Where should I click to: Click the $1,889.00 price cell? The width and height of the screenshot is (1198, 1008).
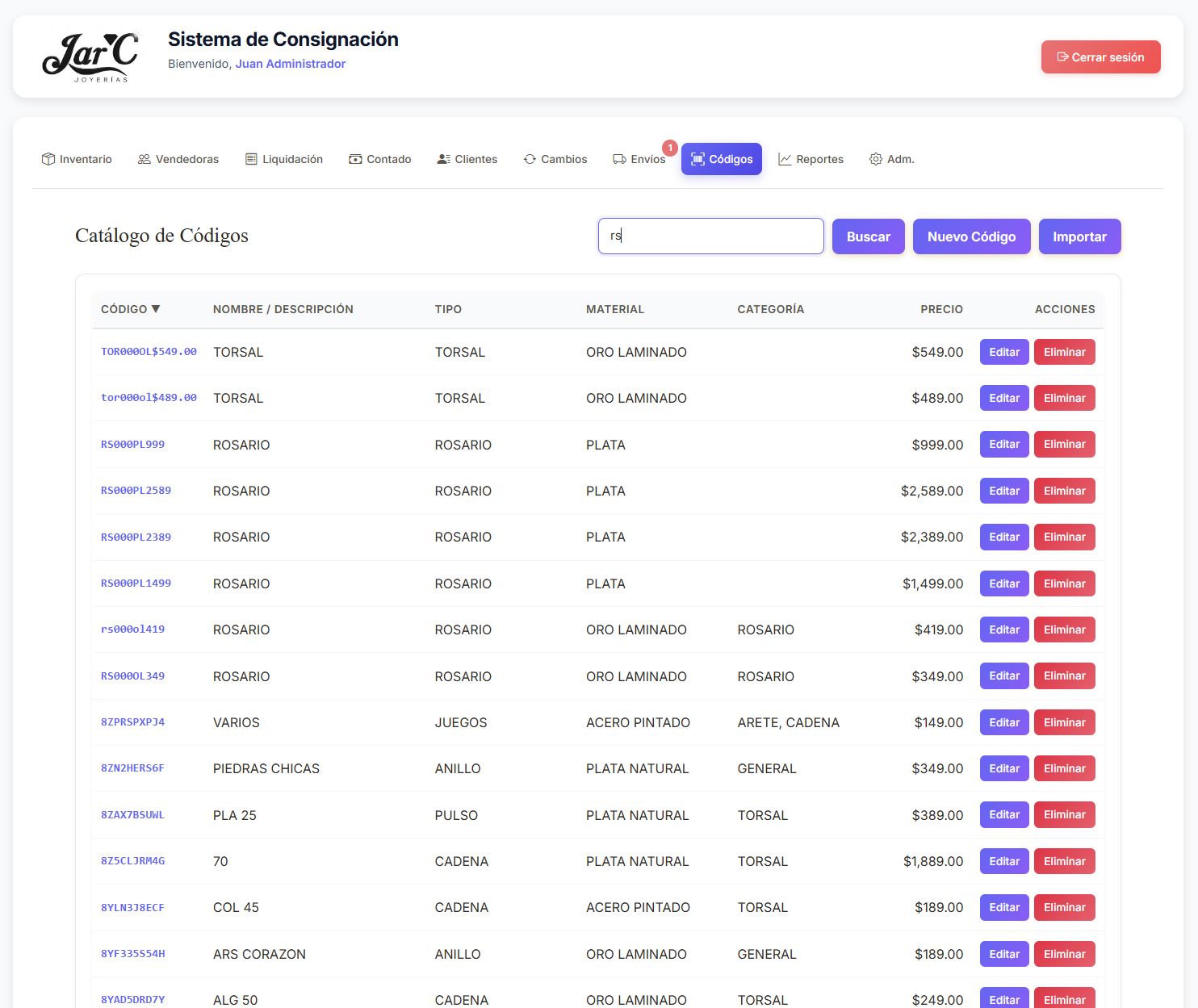(933, 861)
